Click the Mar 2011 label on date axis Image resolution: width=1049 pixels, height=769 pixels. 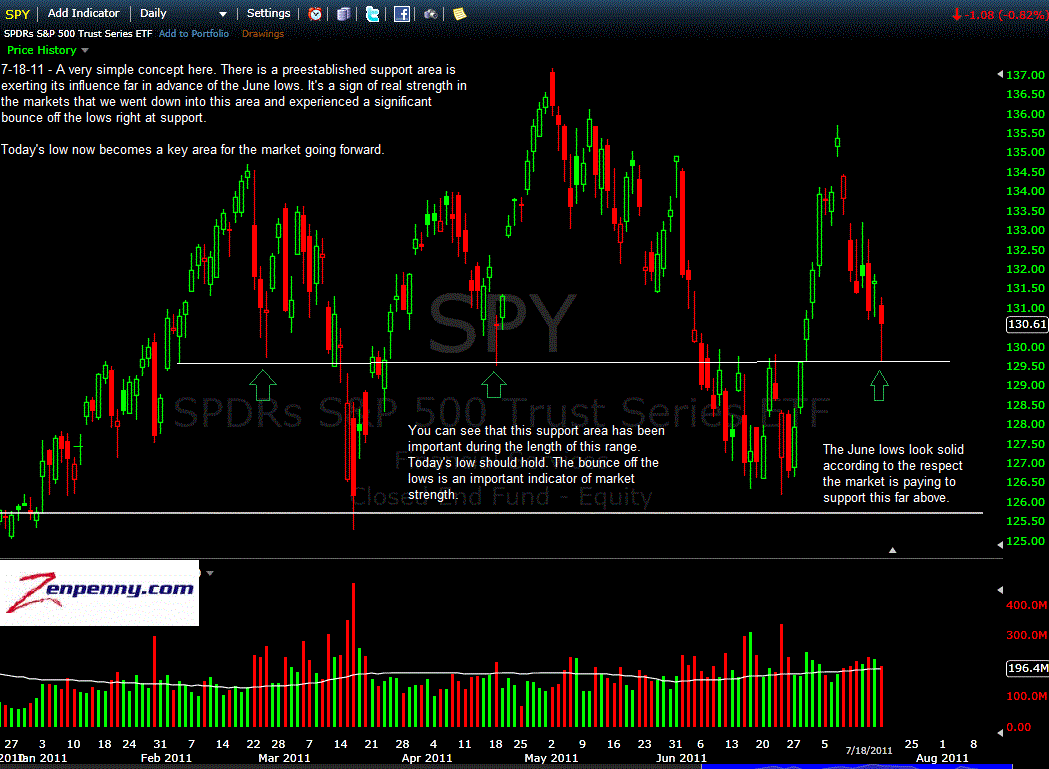[284, 758]
